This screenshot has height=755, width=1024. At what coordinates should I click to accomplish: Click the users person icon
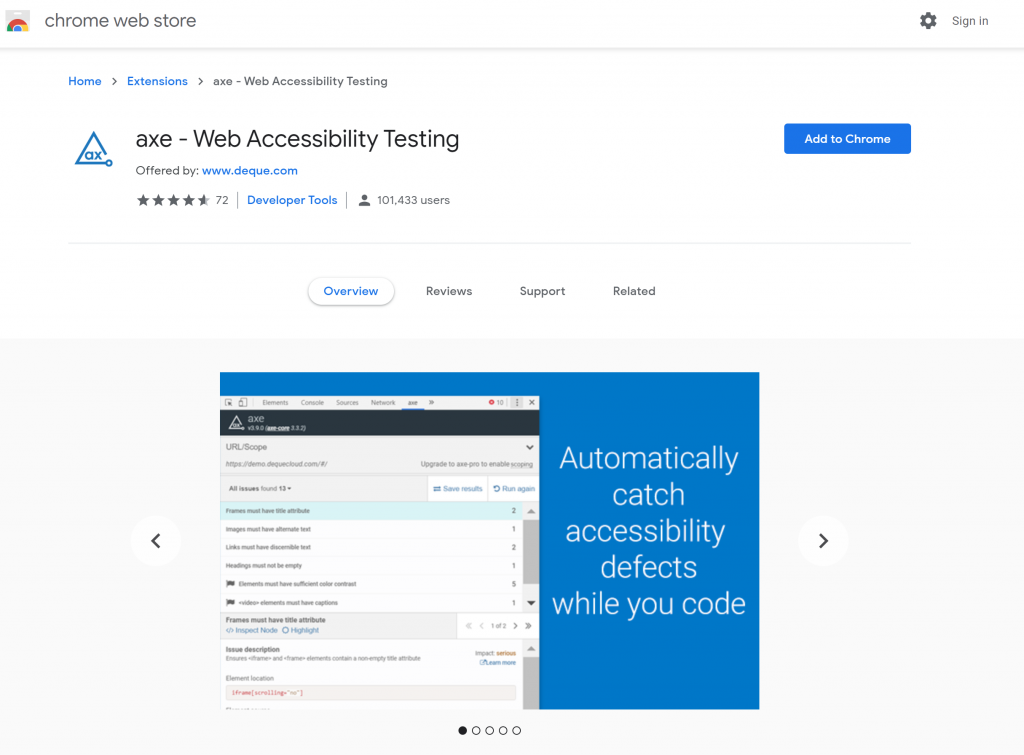pos(364,201)
